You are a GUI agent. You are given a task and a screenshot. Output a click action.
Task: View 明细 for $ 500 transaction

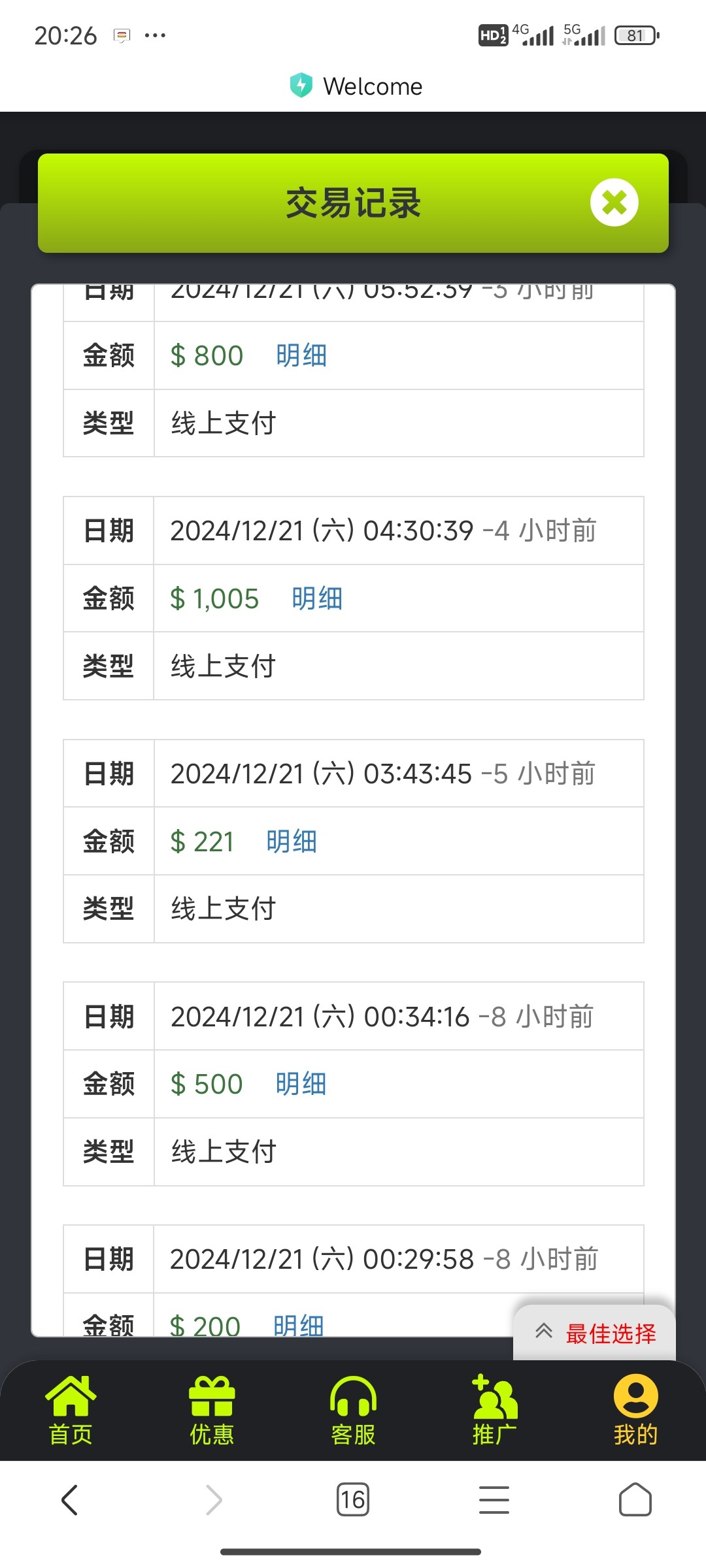click(x=301, y=1085)
